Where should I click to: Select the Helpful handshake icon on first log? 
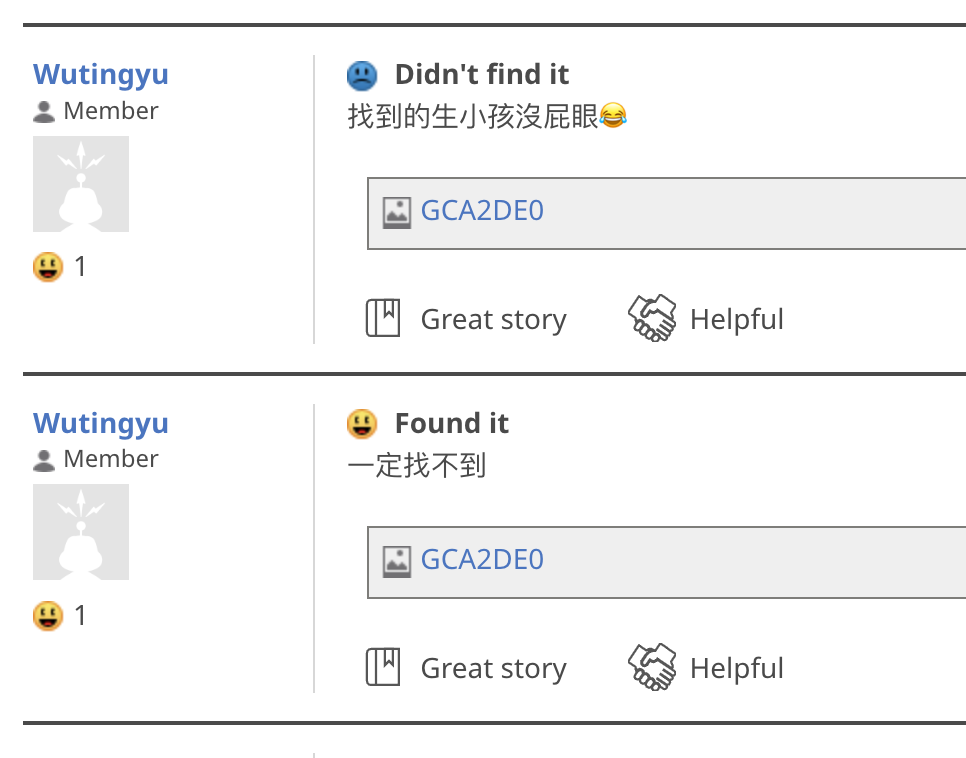tap(652, 317)
